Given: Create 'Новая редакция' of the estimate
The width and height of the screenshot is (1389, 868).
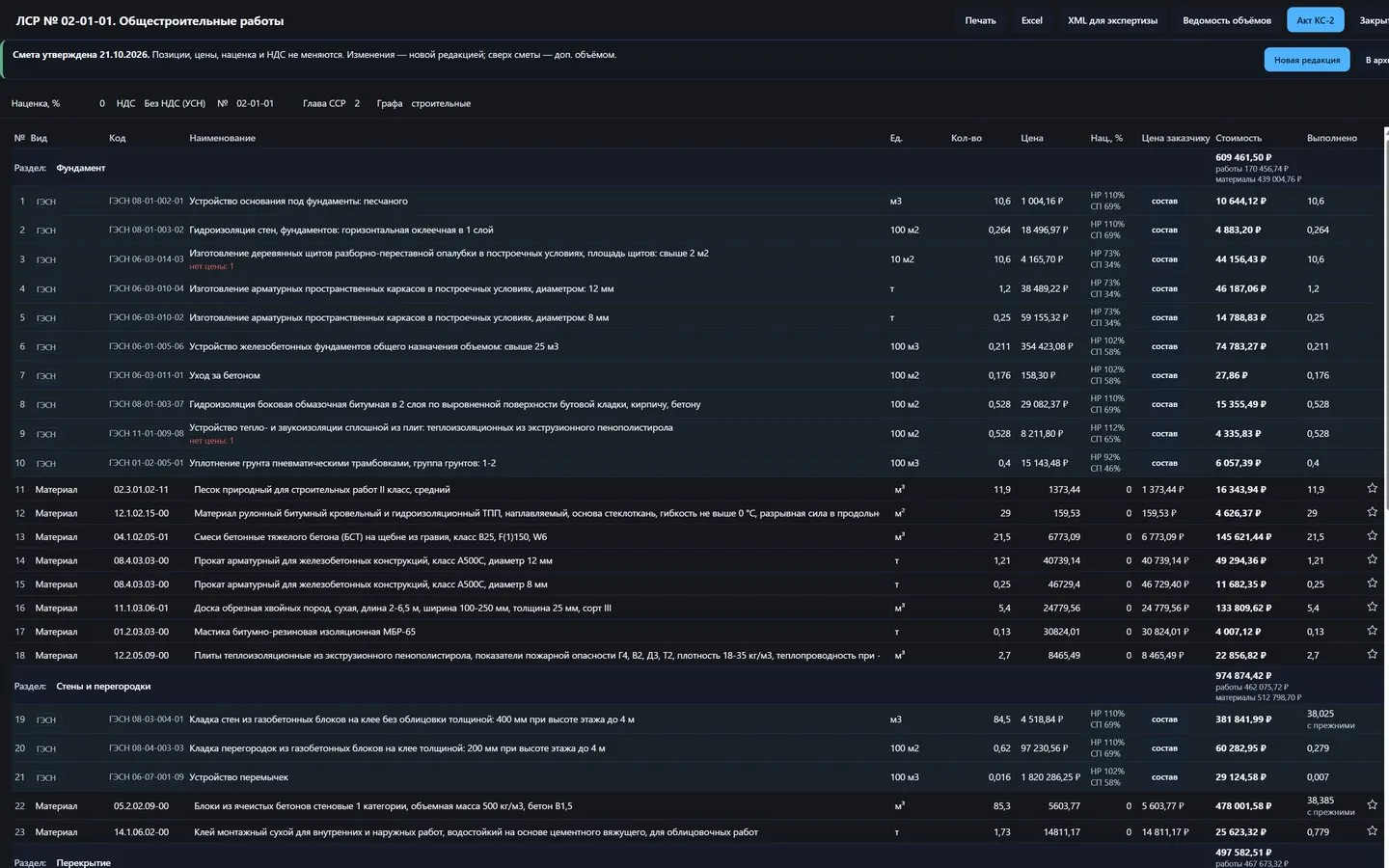Looking at the screenshot, I should 1307,60.
